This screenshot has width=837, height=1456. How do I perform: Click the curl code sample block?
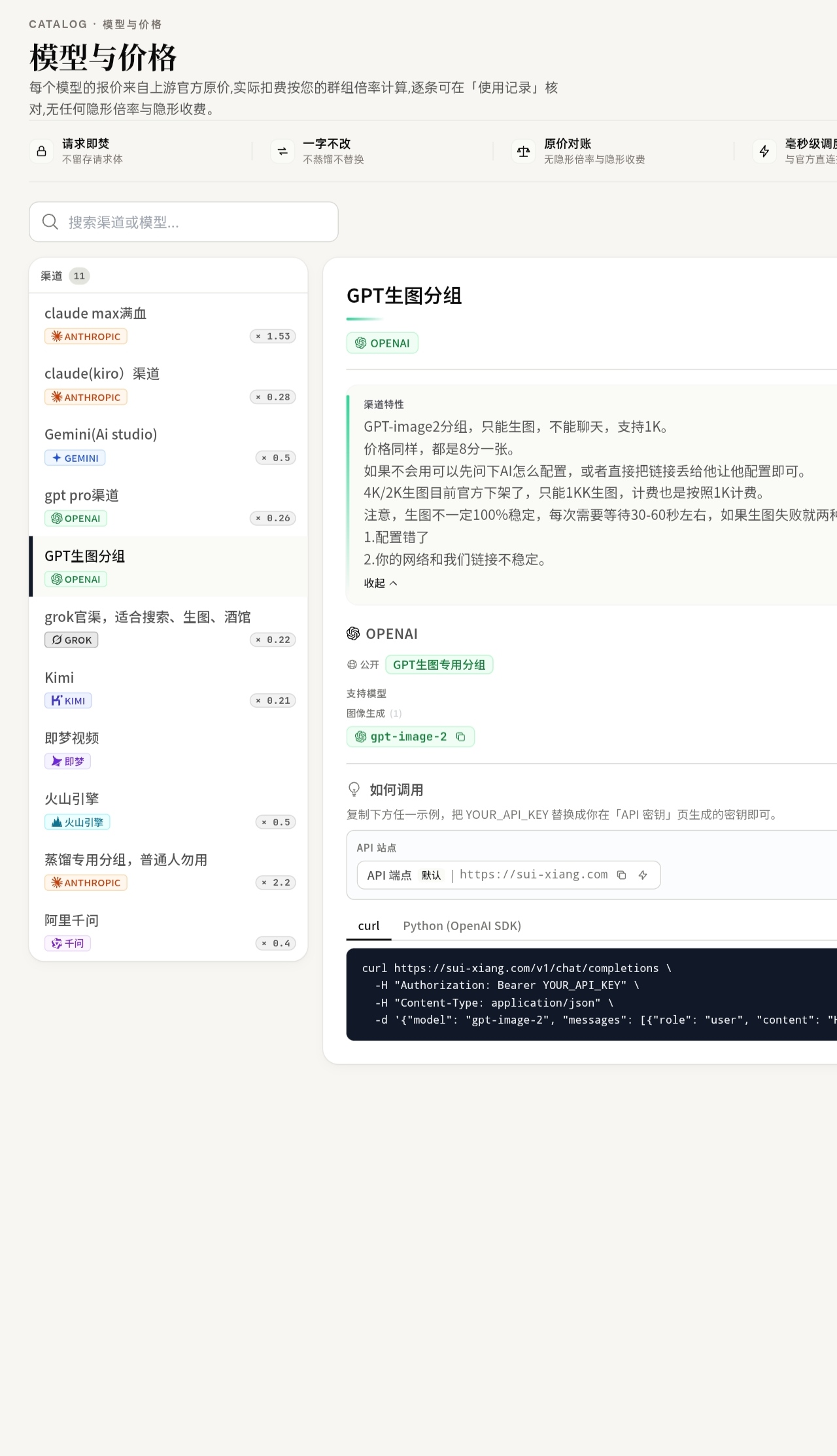(x=592, y=994)
